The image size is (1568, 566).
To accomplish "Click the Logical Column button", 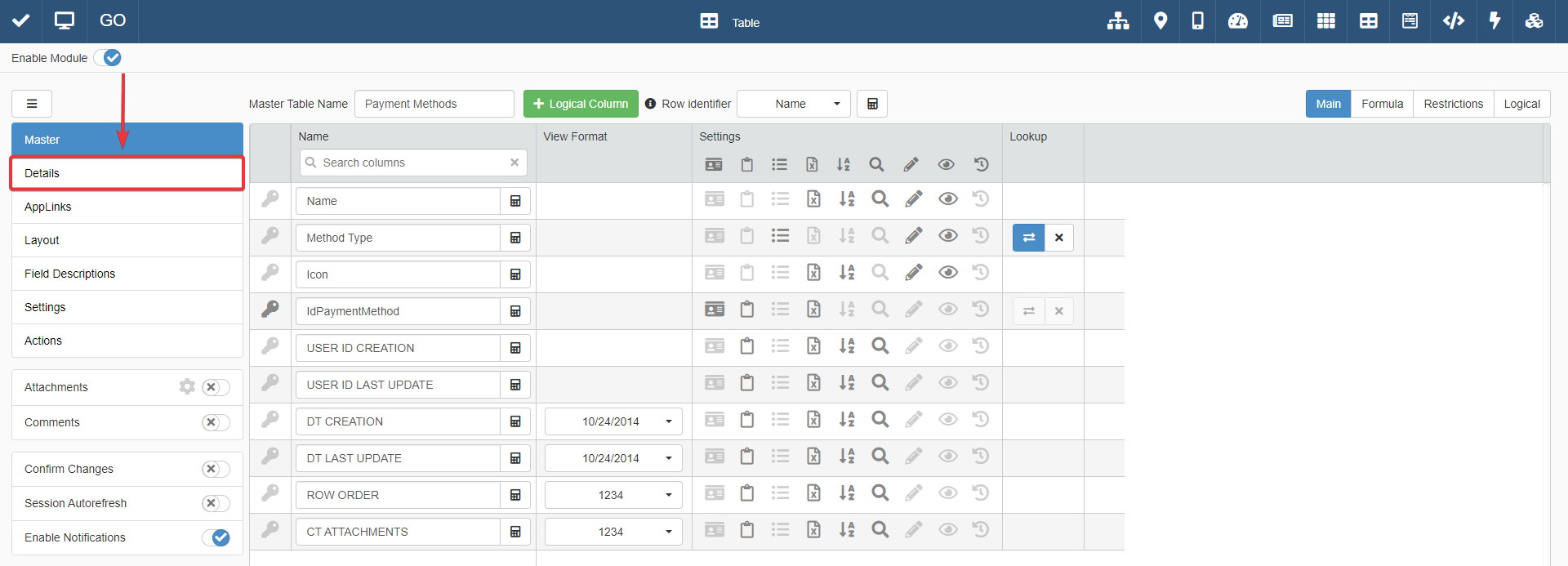I will coord(581,104).
